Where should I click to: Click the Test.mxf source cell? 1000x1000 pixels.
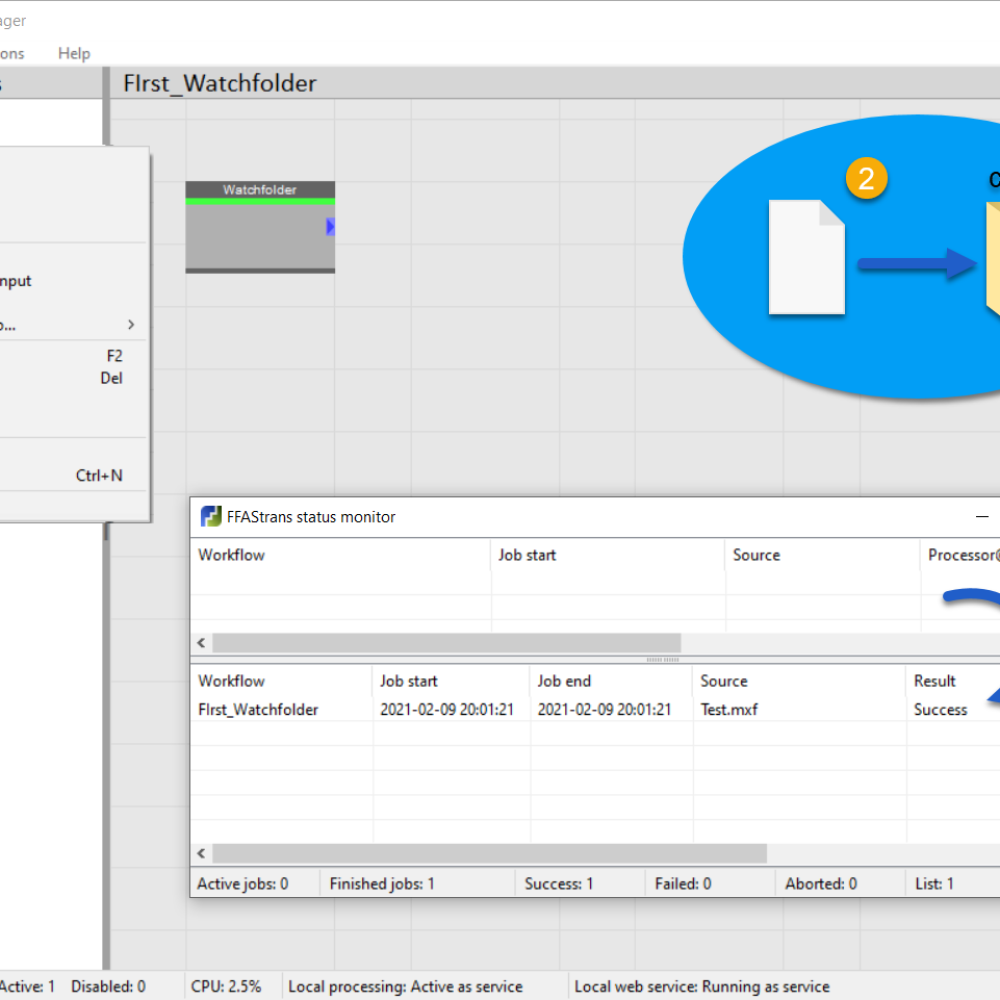click(x=729, y=710)
